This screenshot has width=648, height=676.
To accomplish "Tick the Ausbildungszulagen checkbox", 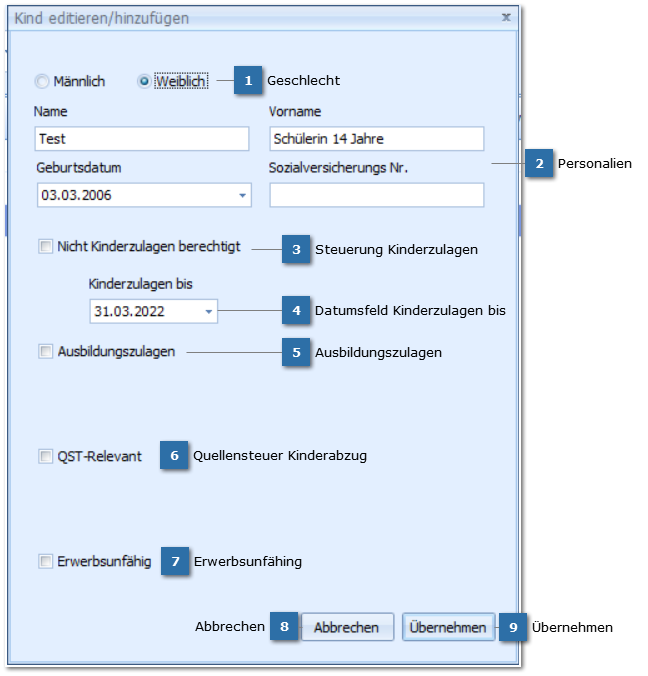I will click(45, 351).
